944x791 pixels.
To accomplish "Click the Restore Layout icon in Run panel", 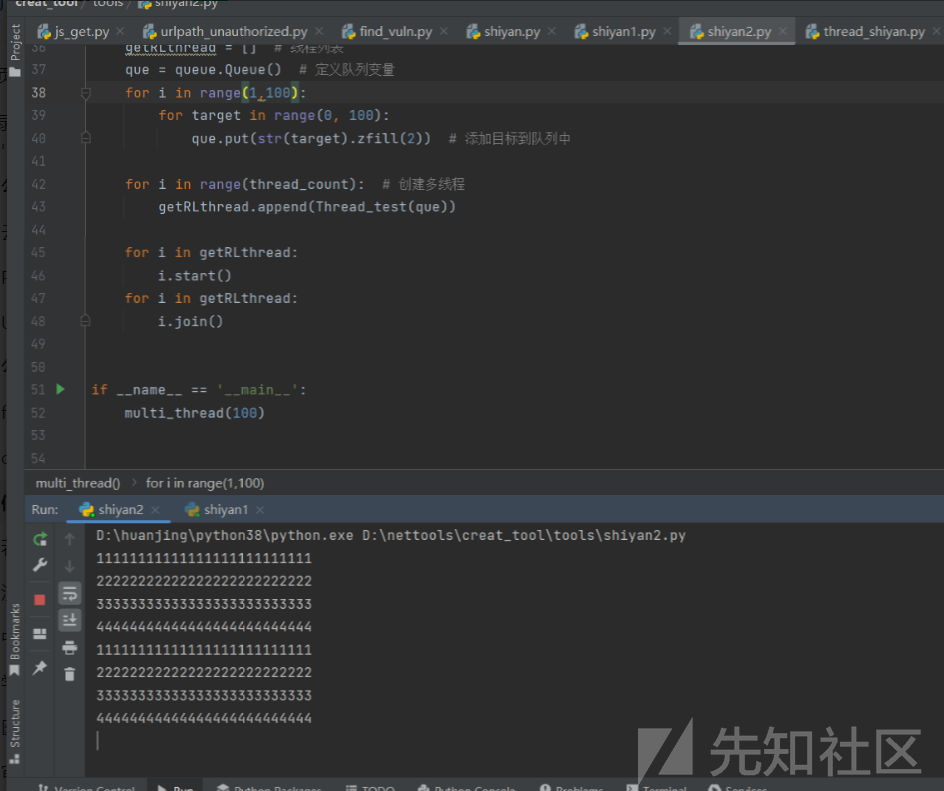I will [40, 634].
